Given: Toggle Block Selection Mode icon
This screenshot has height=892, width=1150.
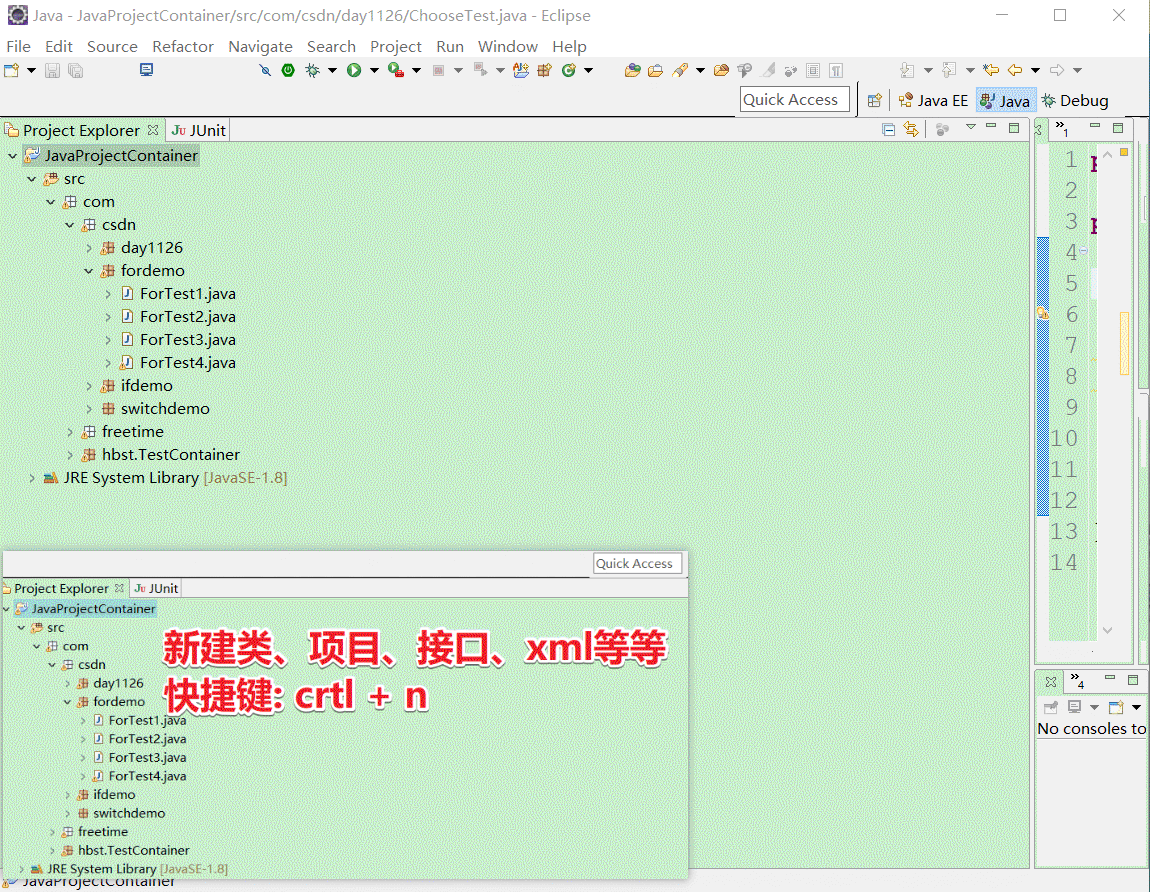Looking at the screenshot, I should pyautogui.click(x=813, y=70).
